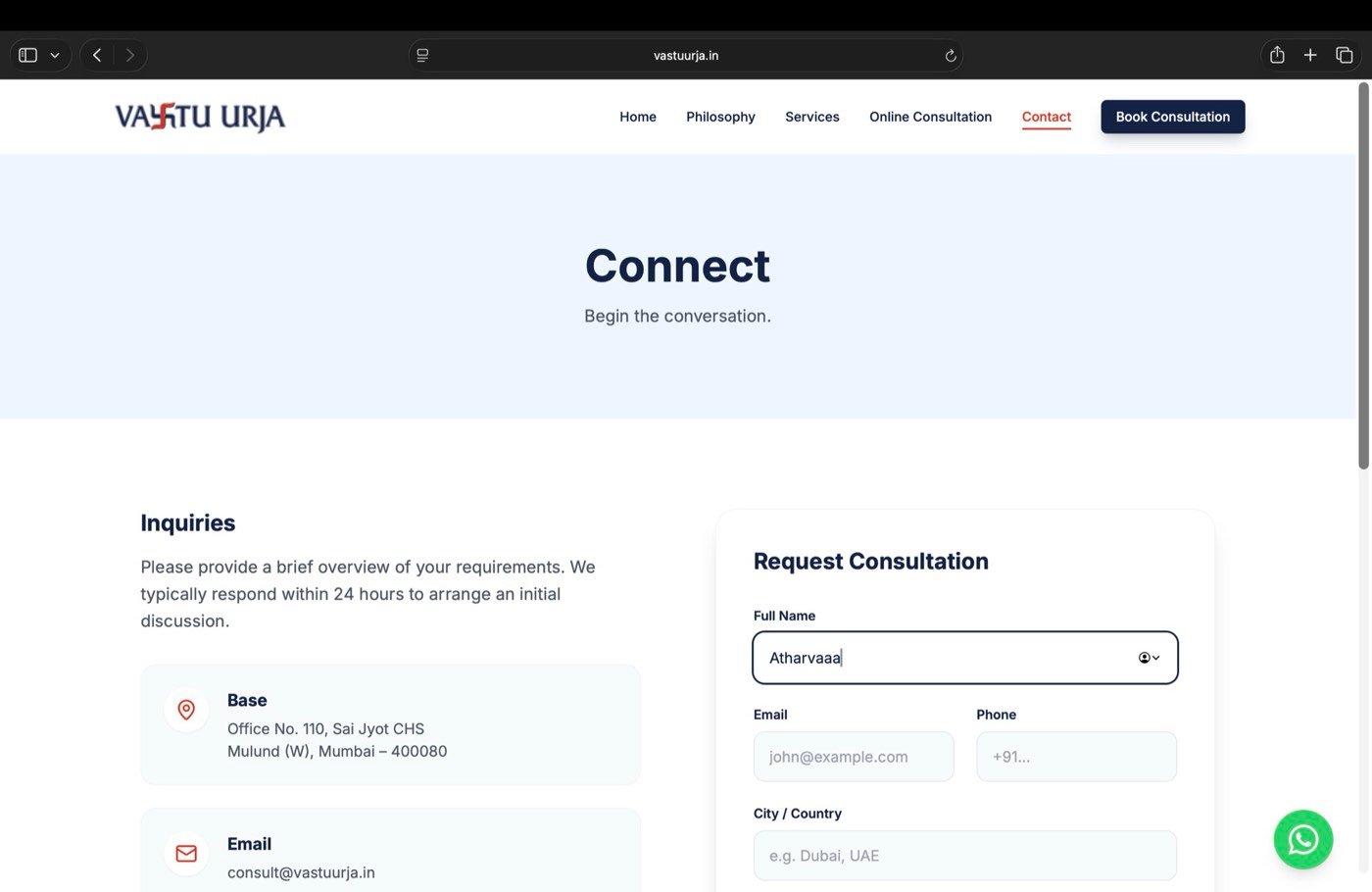Open the Online Consultation nav link
Image resolution: width=1372 pixels, height=892 pixels.
930,117
